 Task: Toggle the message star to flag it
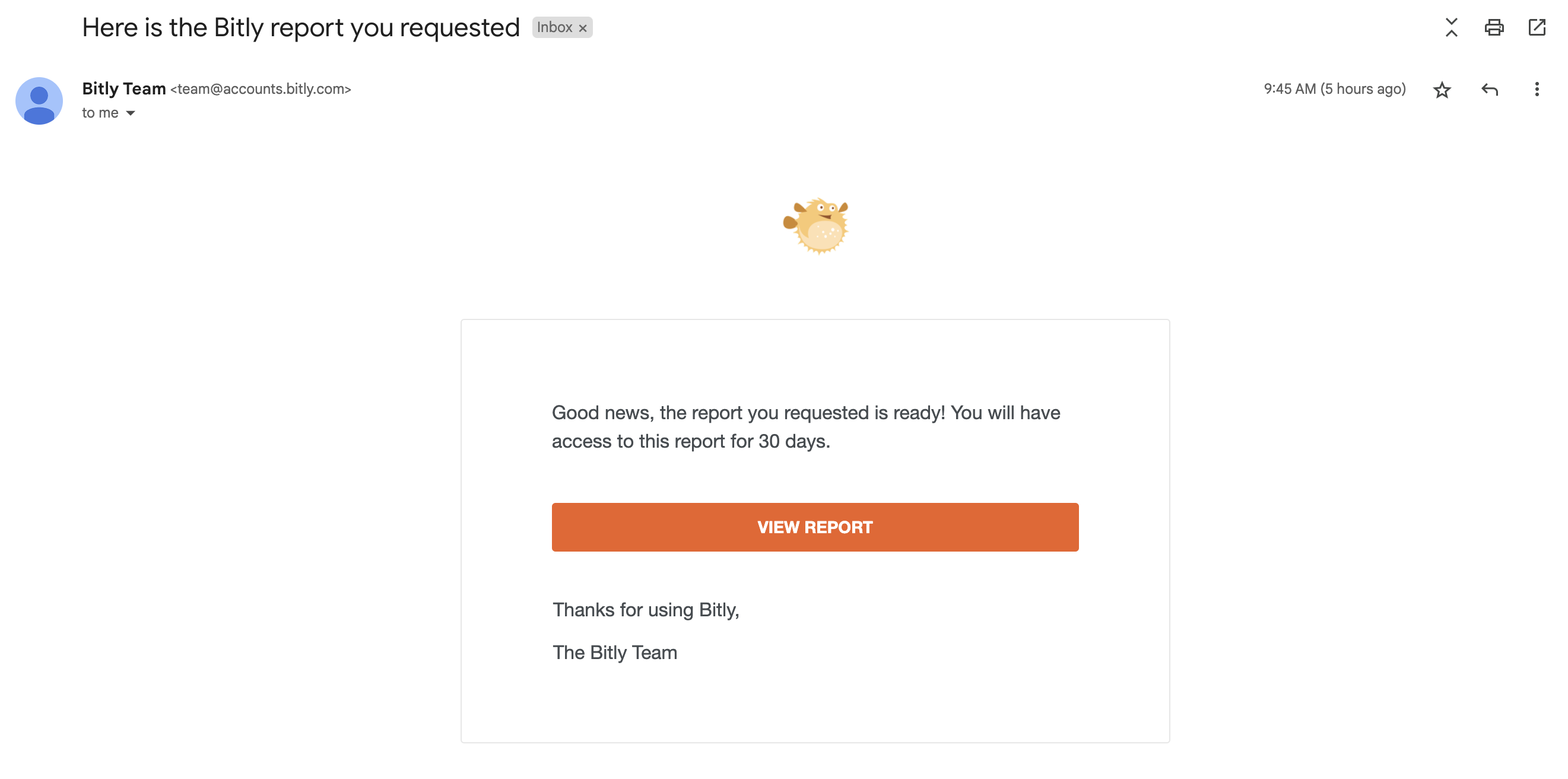1442,90
